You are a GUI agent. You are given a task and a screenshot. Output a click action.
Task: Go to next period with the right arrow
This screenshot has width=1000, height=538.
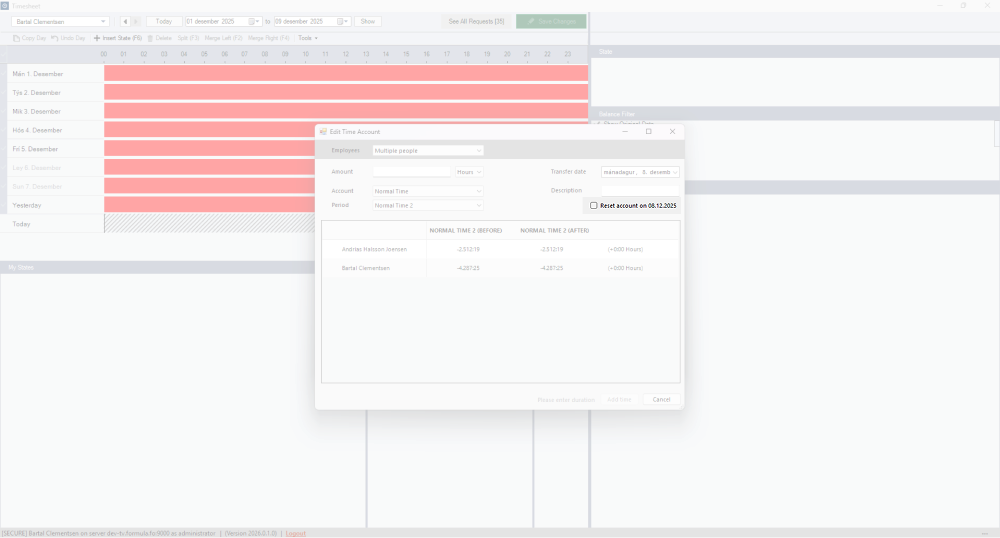(x=135, y=22)
